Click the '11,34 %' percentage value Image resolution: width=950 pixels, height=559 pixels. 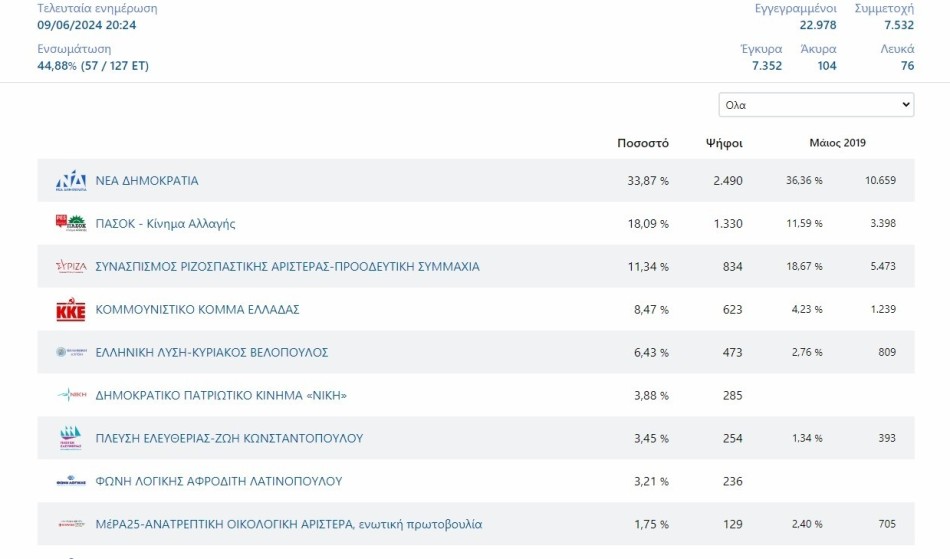648,266
